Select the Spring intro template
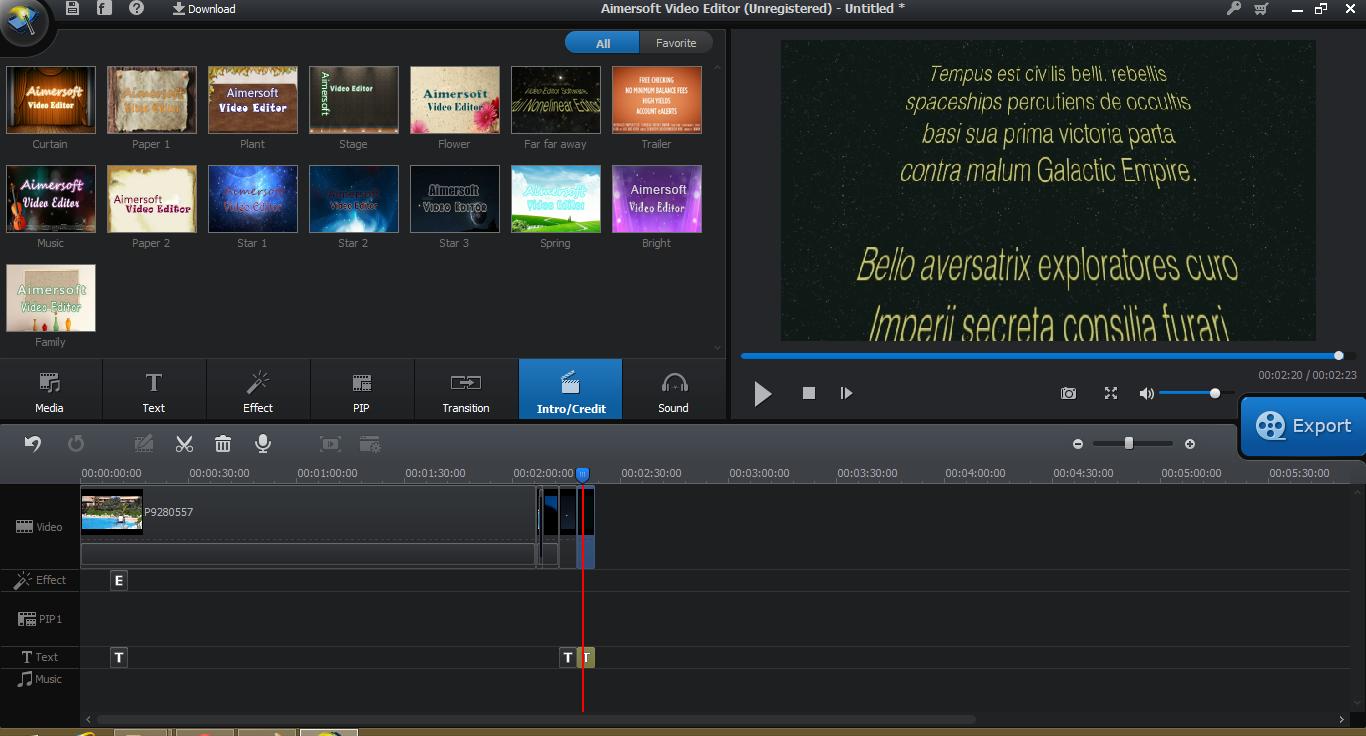1366x736 pixels. click(556, 199)
